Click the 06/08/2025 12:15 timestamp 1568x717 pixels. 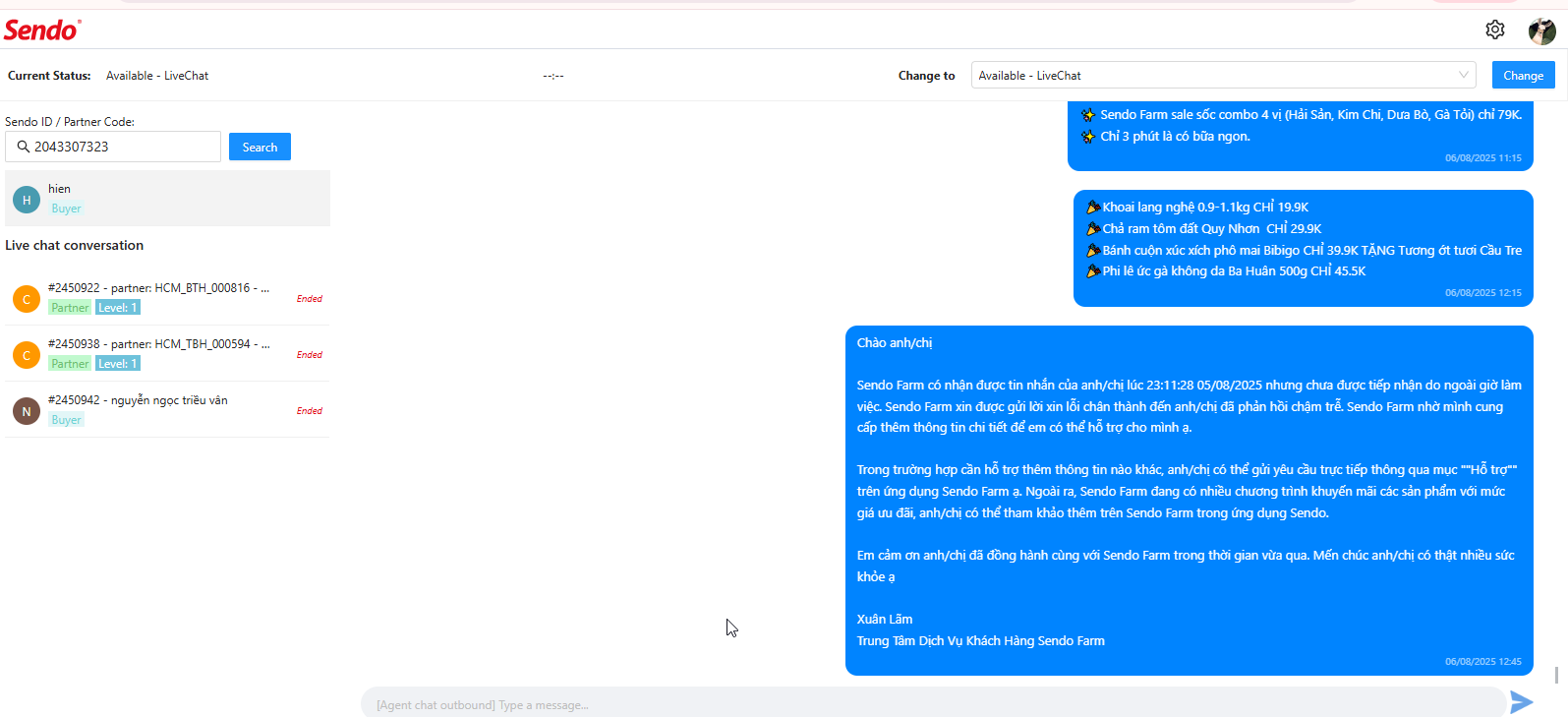pyautogui.click(x=1483, y=293)
